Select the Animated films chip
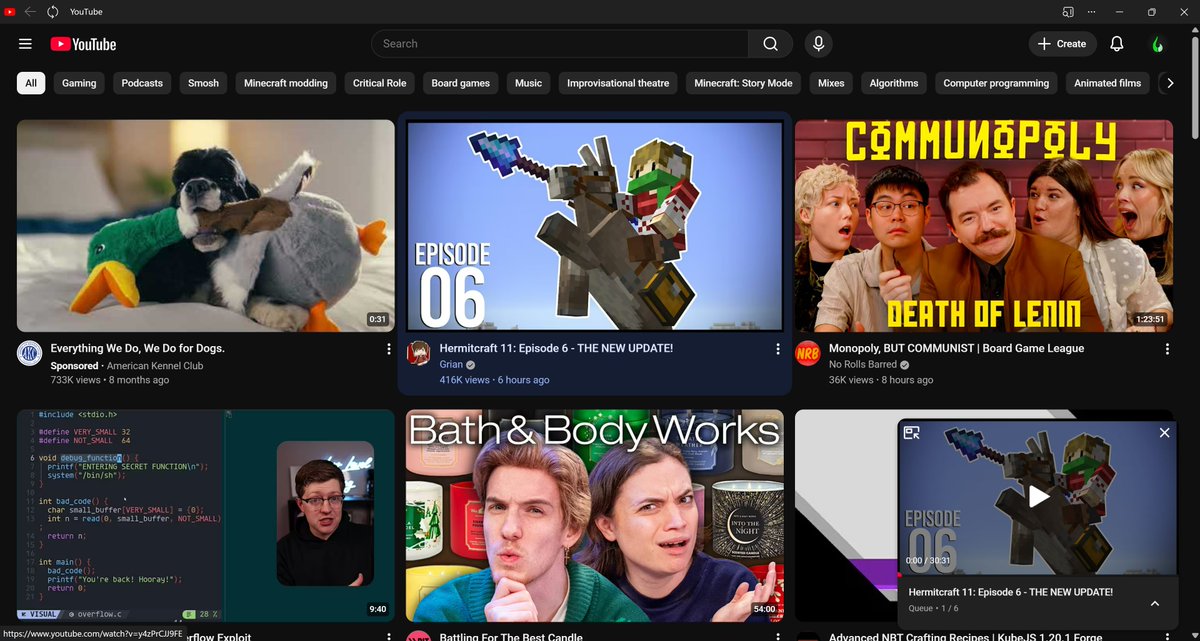This screenshot has height=641, width=1200. click(x=1108, y=83)
